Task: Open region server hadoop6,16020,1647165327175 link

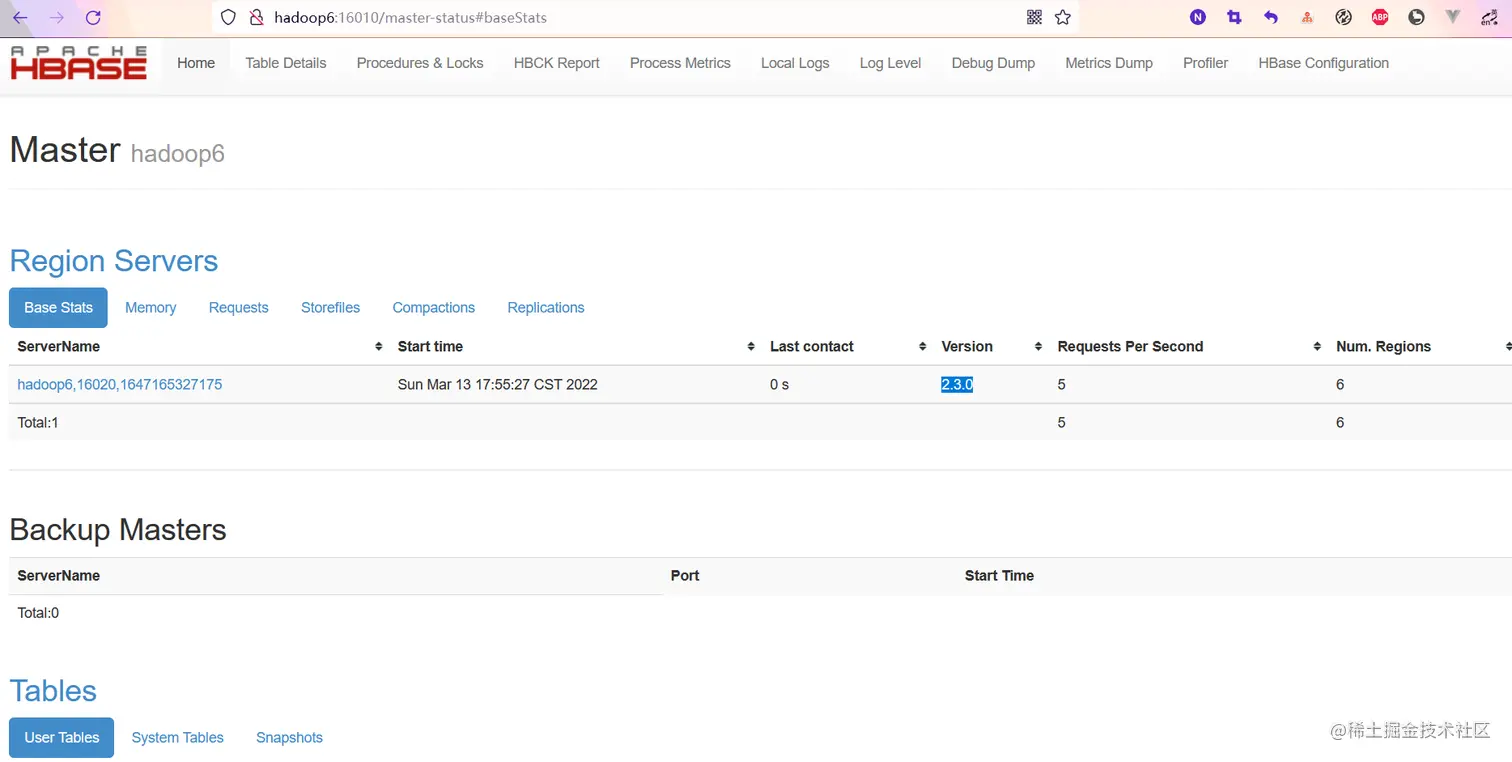Action: coord(120,384)
